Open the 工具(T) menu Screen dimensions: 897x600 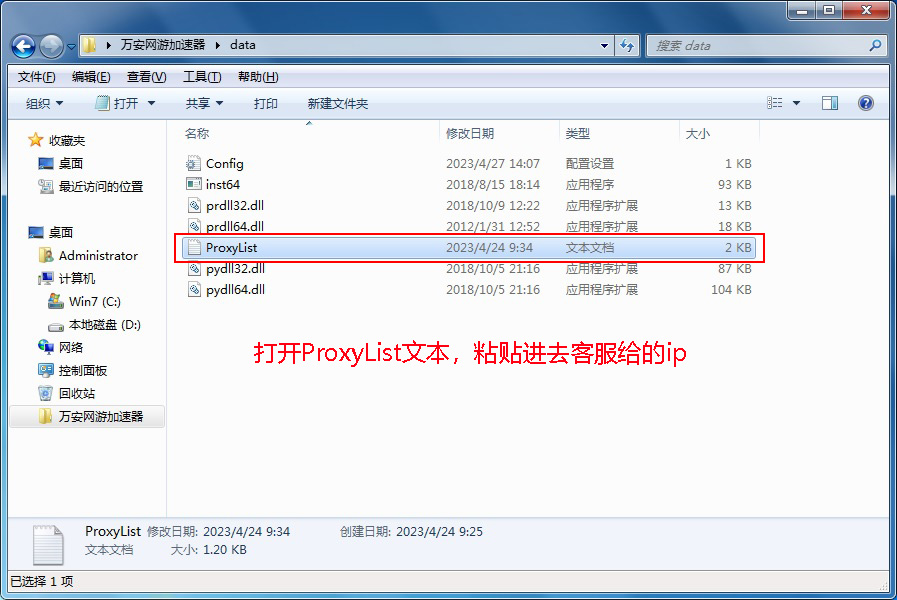[x=202, y=77]
